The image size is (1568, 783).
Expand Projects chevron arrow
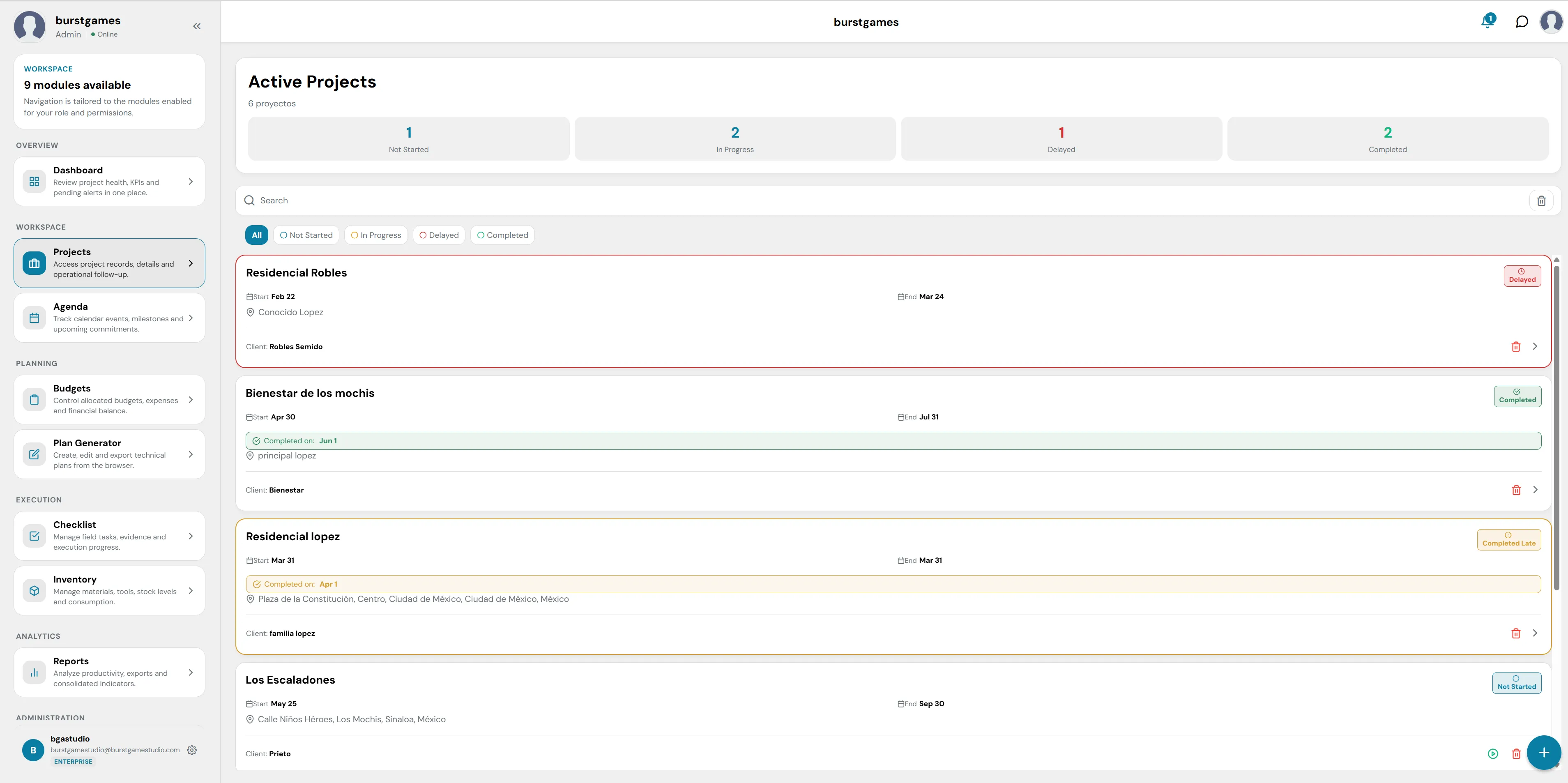[x=191, y=263]
